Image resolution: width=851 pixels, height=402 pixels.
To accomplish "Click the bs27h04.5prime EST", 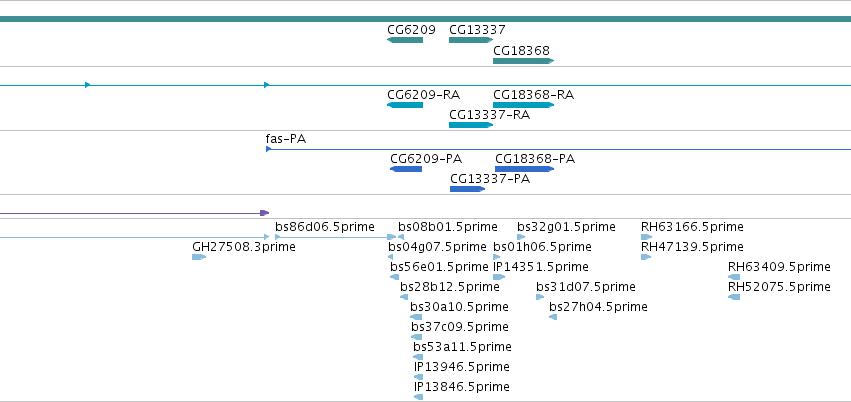I will [x=553, y=317].
